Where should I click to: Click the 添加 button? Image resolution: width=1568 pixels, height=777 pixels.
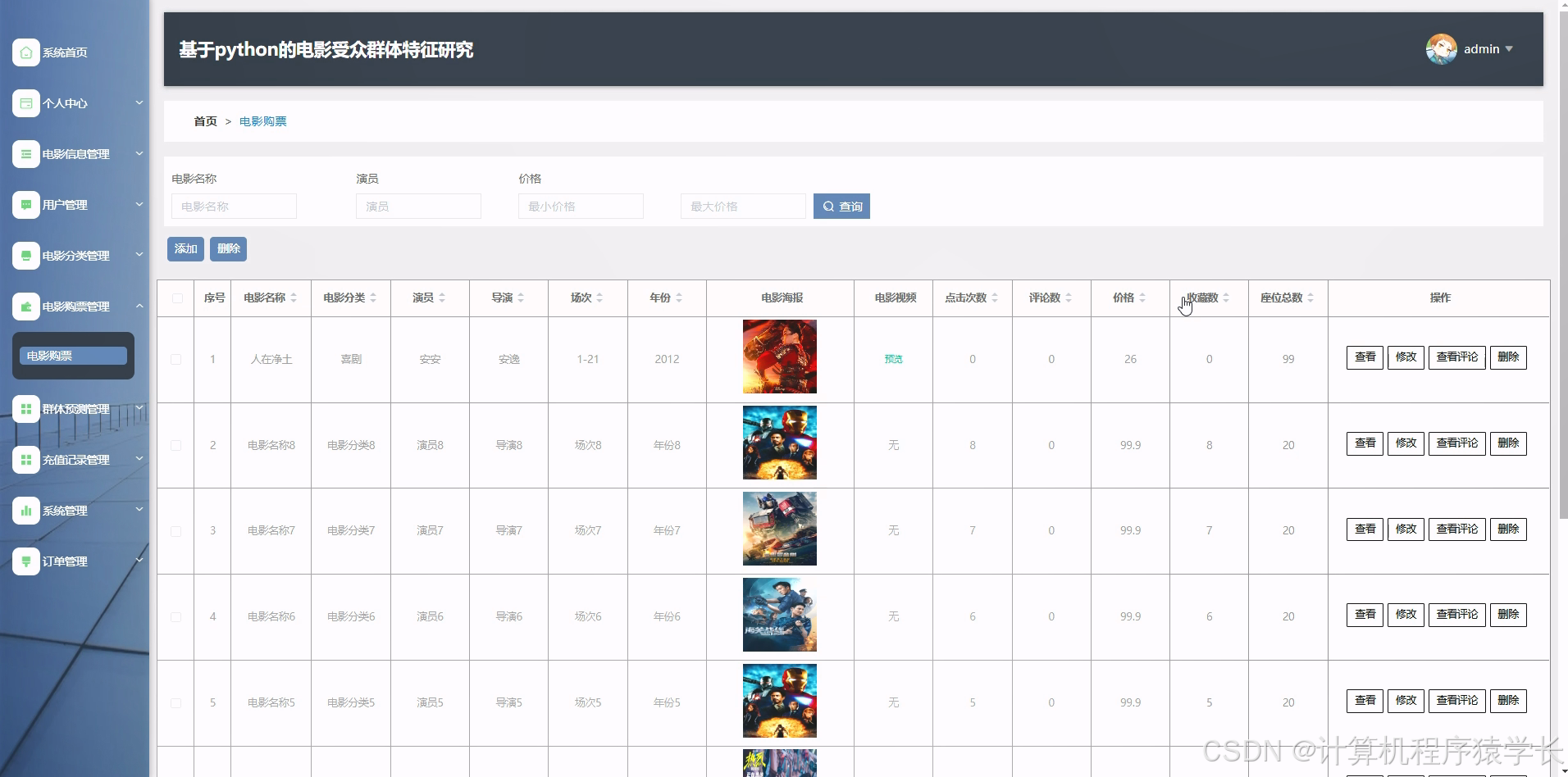(x=185, y=249)
